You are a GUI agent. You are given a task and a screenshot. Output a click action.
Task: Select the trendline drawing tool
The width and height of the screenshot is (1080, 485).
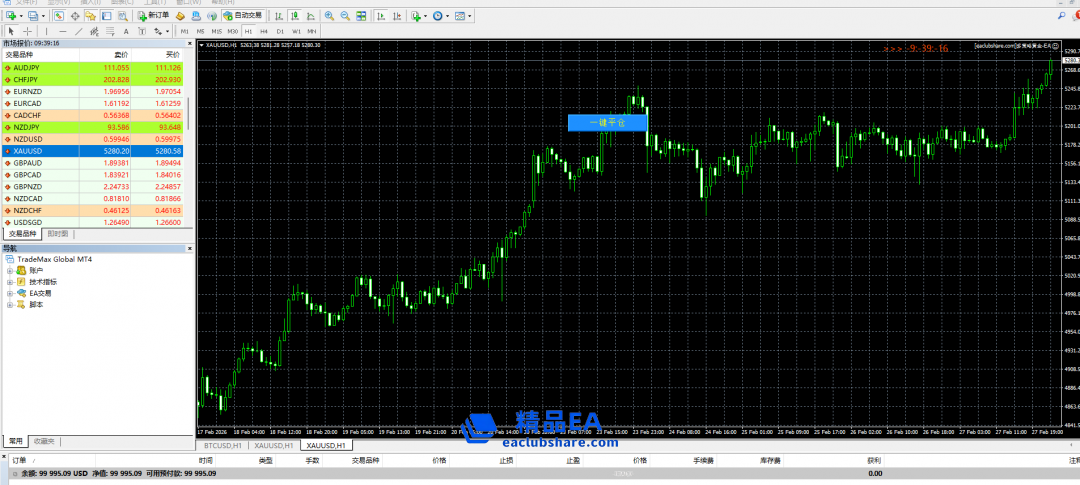click(80, 31)
